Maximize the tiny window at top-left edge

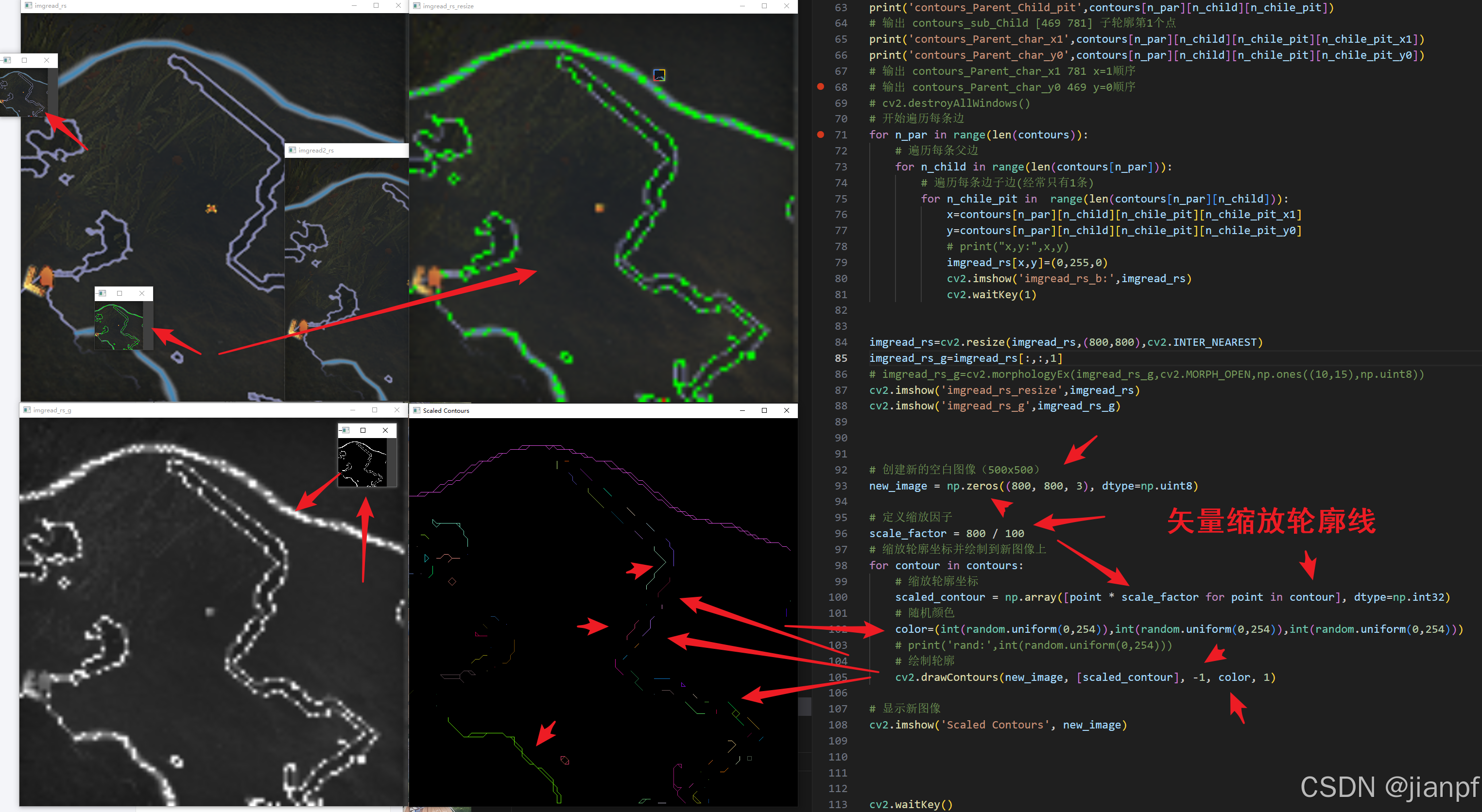pyautogui.click(x=24, y=60)
